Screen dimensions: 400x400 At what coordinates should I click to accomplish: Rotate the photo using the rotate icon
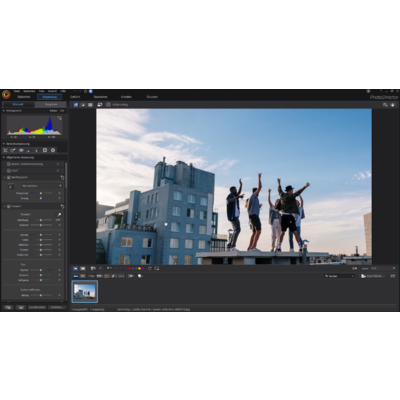[x=150, y=268]
